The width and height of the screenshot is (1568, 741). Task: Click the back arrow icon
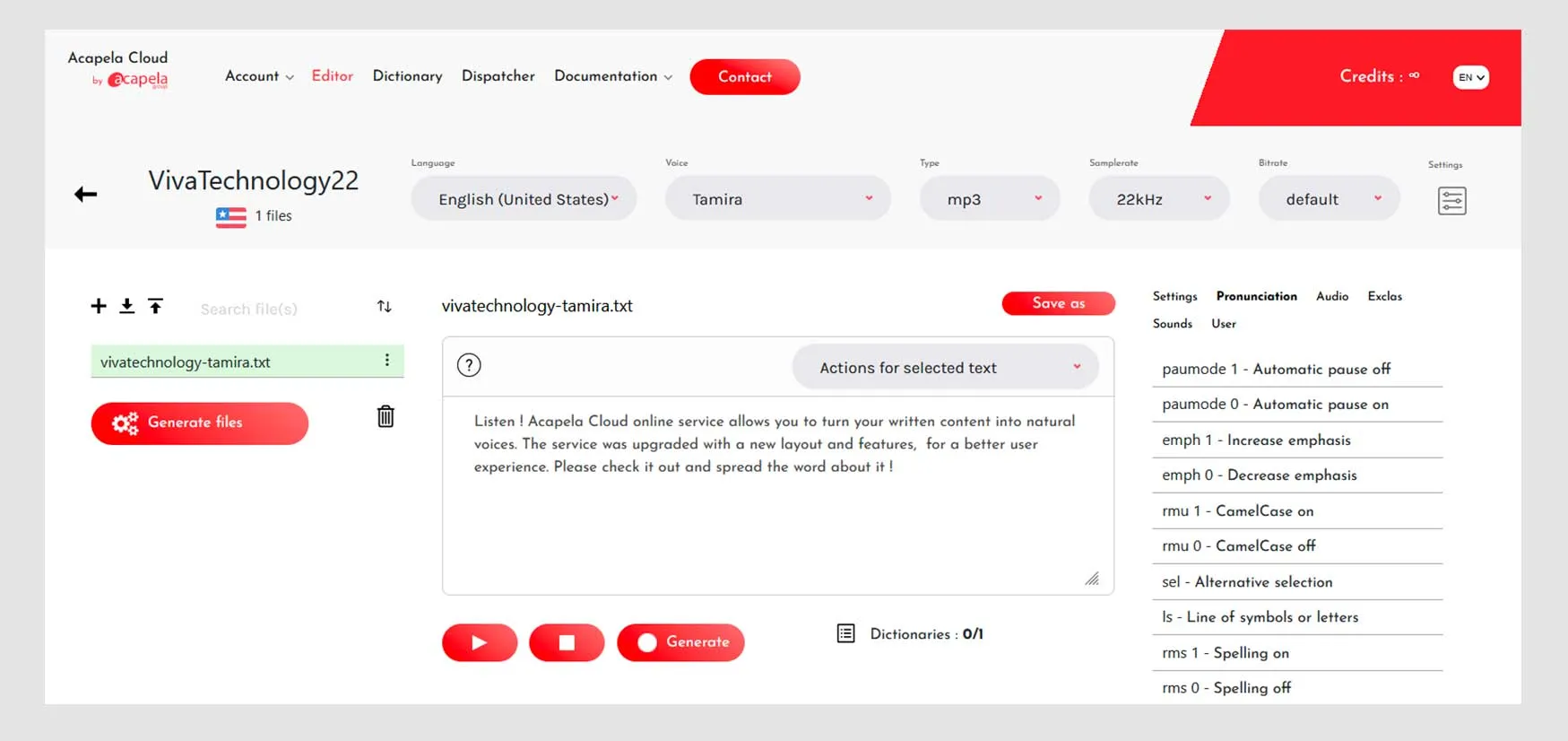85,194
